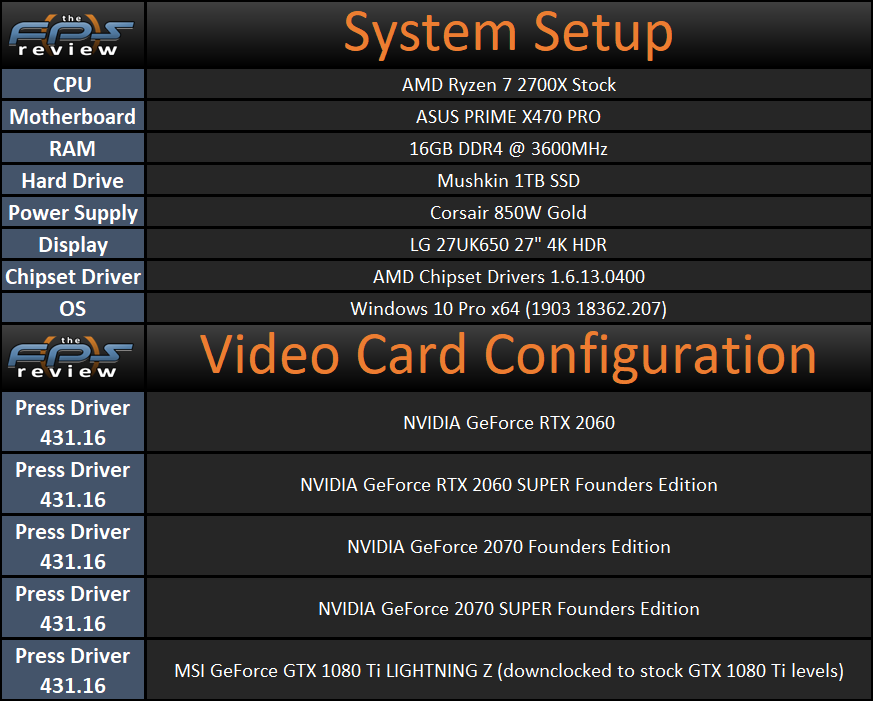Click the 'Hard Drive' label cell

coord(73,180)
